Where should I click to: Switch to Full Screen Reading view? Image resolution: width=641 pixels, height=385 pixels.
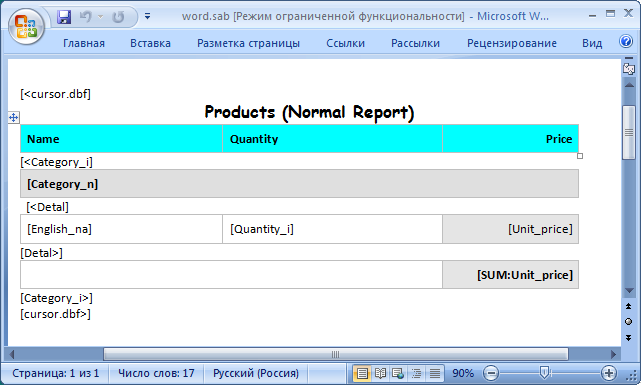(380, 373)
